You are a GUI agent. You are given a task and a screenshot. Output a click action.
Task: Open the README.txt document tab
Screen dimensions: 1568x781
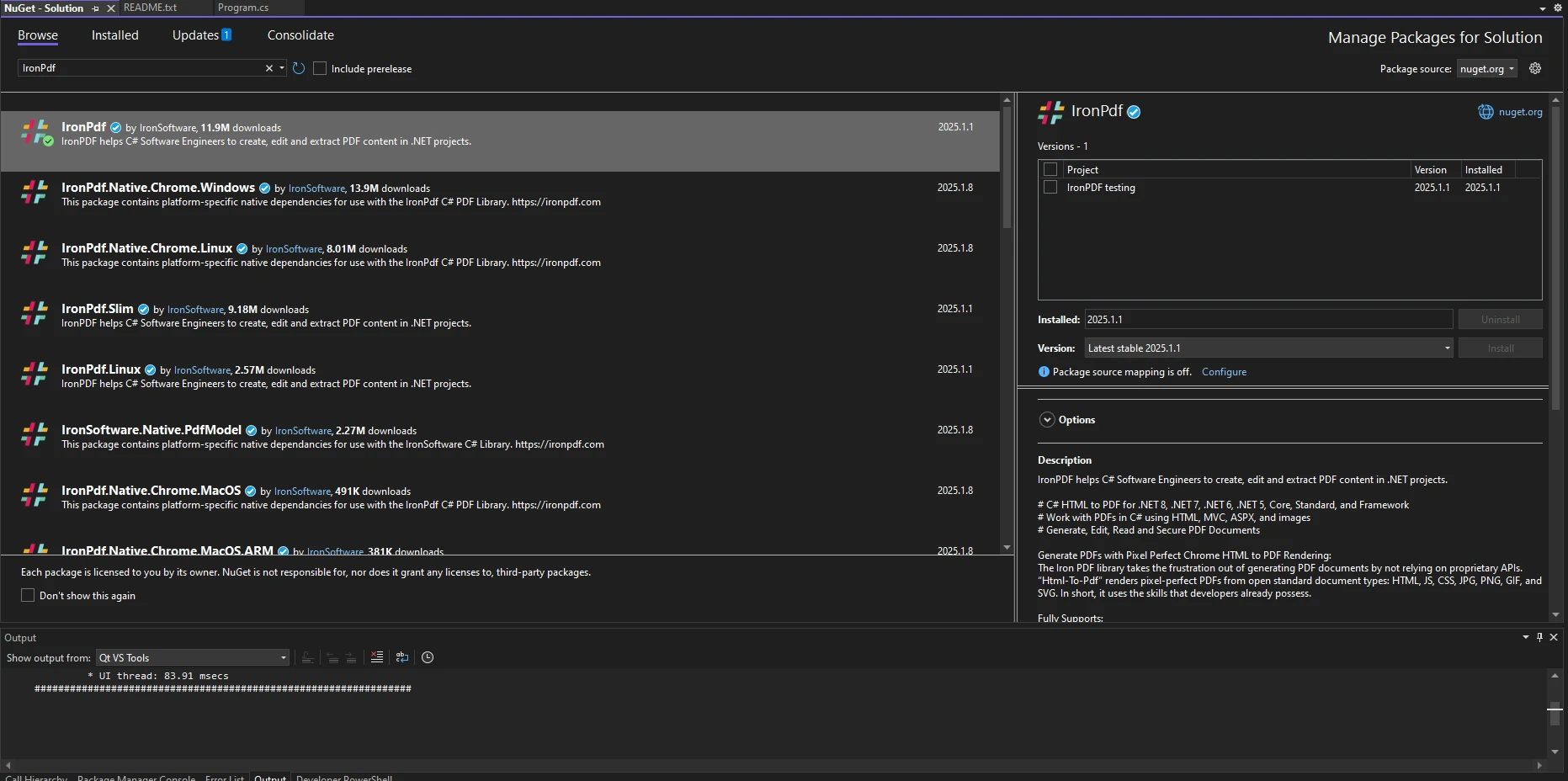click(x=151, y=8)
